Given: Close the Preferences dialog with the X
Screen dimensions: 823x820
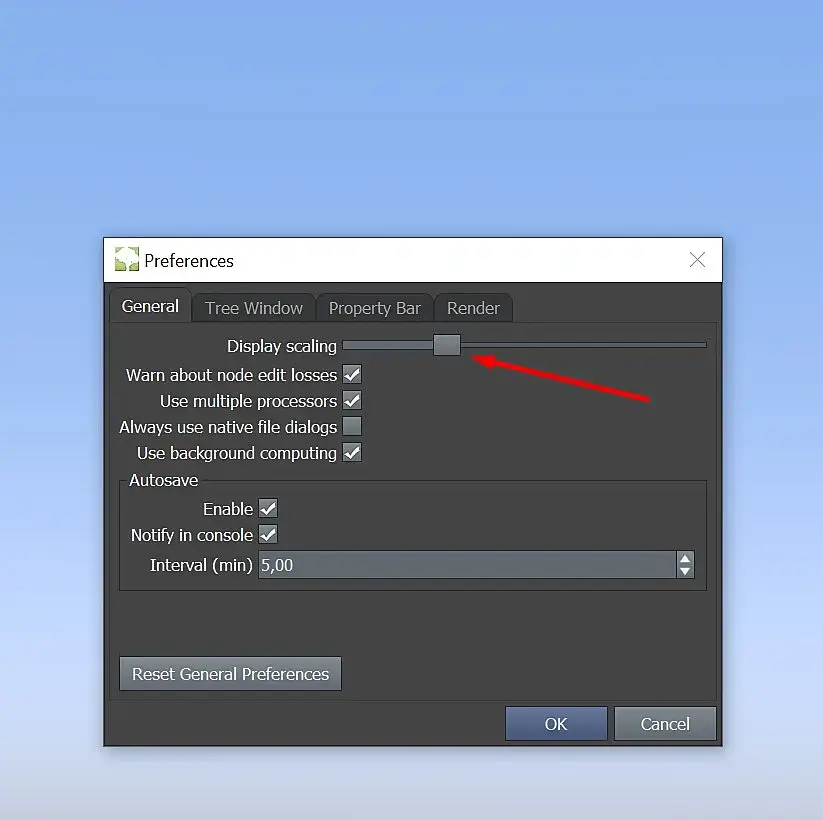Looking at the screenshot, I should (x=697, y=259).
